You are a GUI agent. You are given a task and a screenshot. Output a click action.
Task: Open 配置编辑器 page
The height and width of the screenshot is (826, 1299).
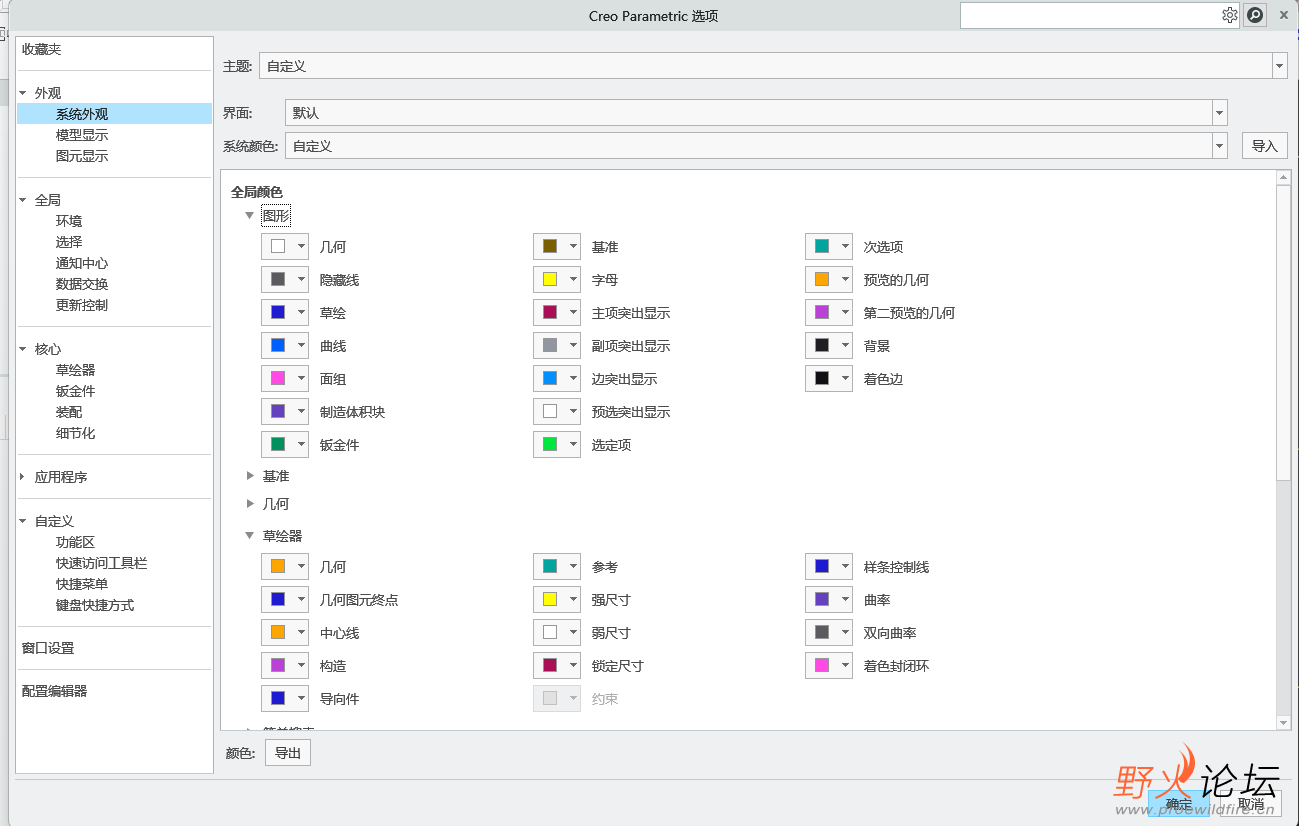pyautogui.click(x=54, y=691)
